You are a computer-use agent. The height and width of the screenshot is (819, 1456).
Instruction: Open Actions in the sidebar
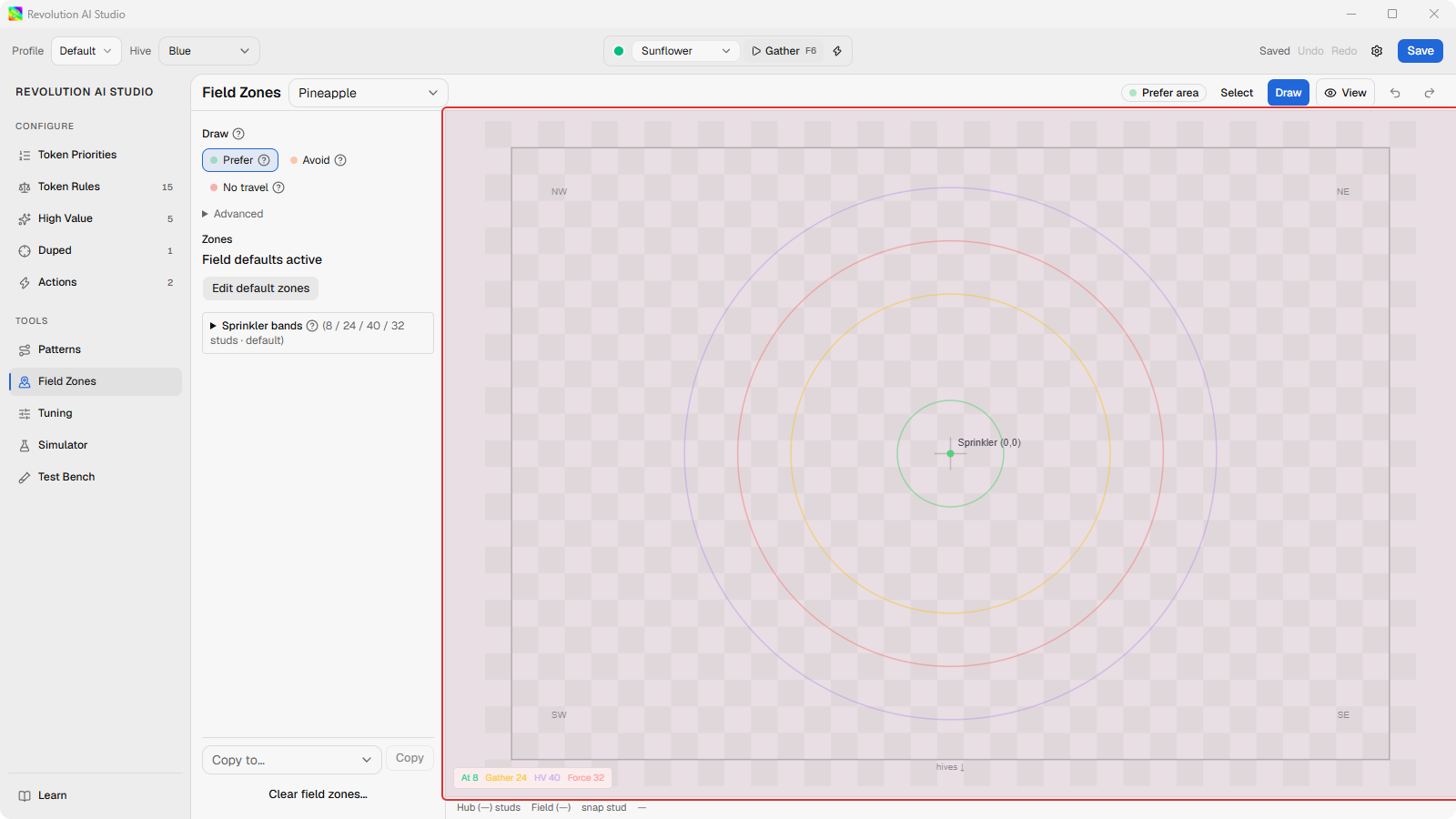click(96, 282)
